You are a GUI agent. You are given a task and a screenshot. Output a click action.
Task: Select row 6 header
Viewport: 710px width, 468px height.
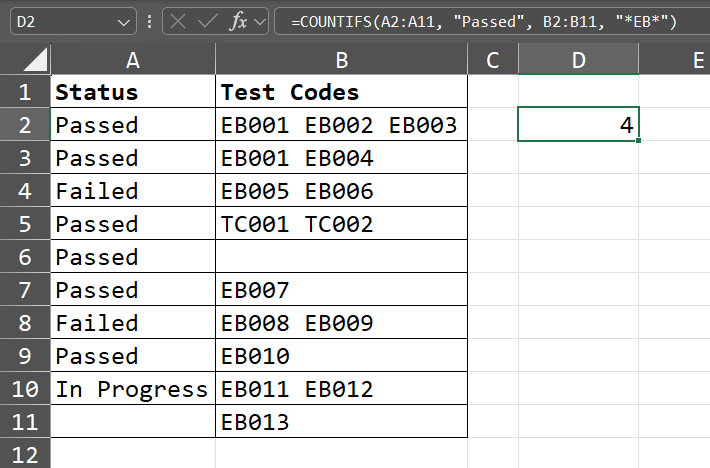[x=25, y=257]
